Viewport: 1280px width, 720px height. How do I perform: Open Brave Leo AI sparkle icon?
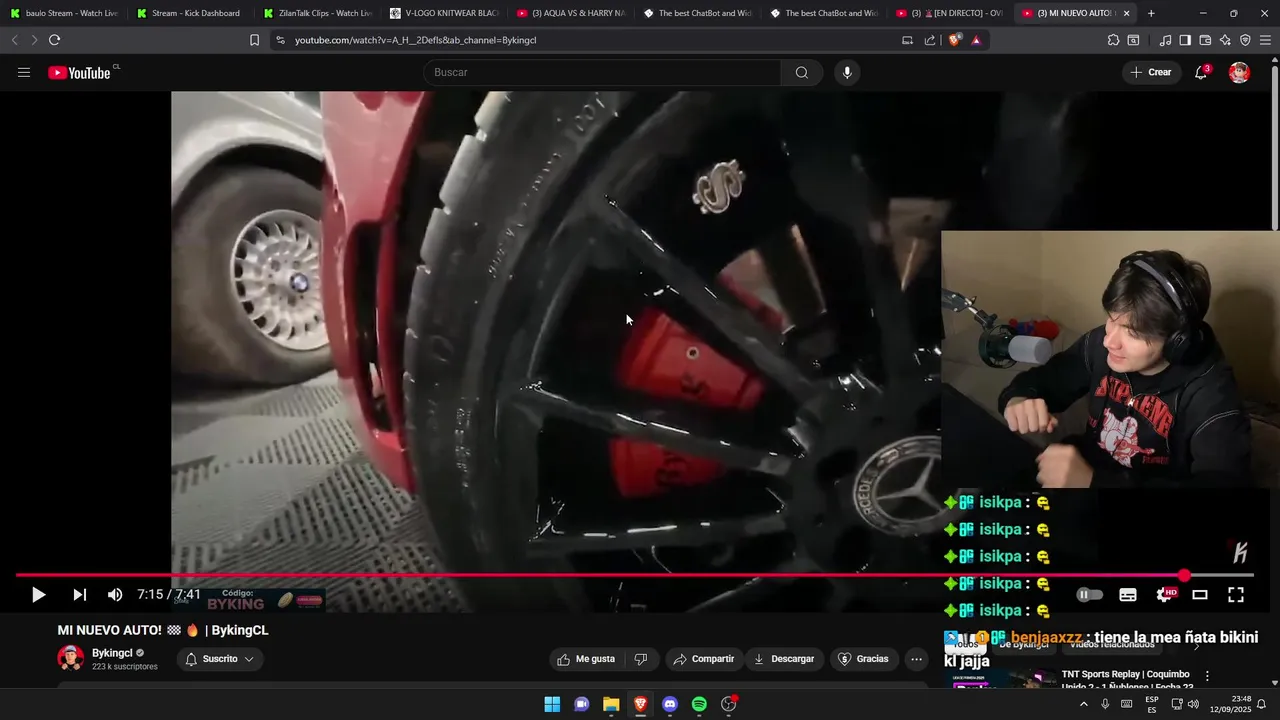click(x=1225, y=40)
